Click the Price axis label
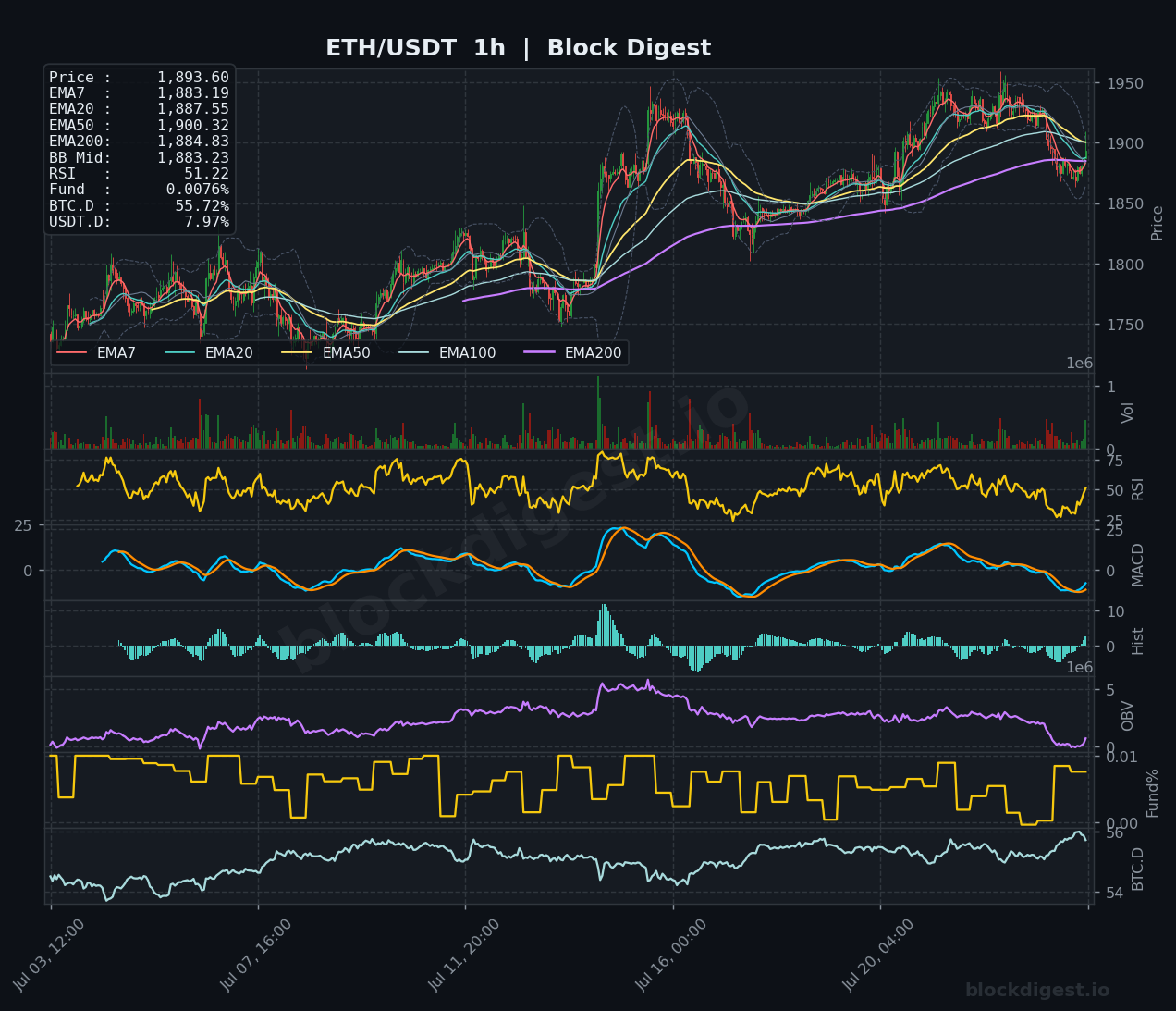Image resolution: width=1176 pixels, height=1011 pixels. click(1157, 223)
